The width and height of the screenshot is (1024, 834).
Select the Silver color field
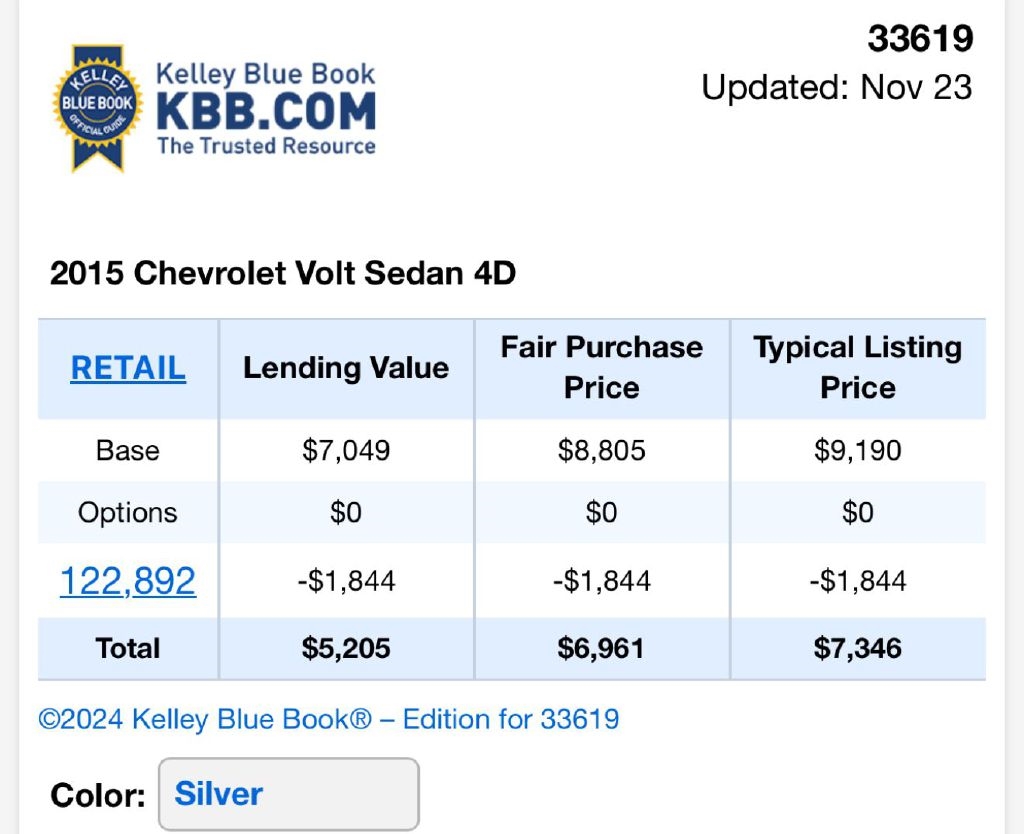[x=288, y=794]
